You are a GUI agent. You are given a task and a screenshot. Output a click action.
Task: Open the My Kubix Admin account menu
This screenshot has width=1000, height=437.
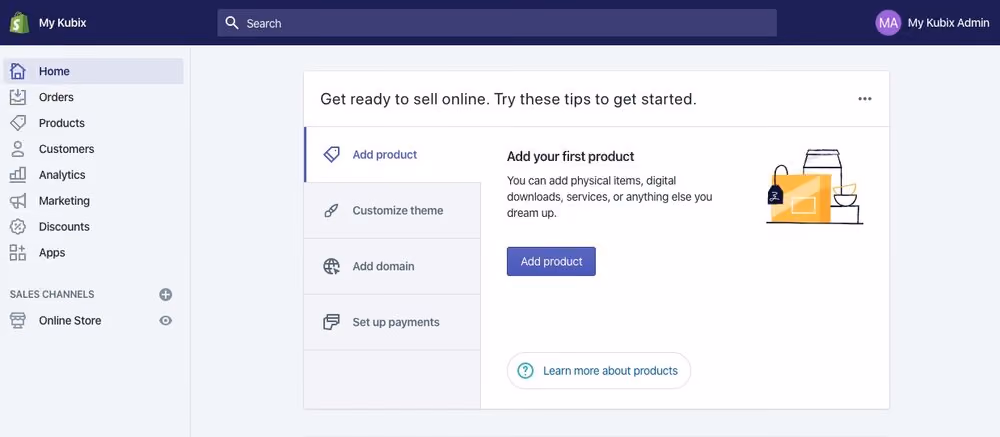(x=932, y=23)
